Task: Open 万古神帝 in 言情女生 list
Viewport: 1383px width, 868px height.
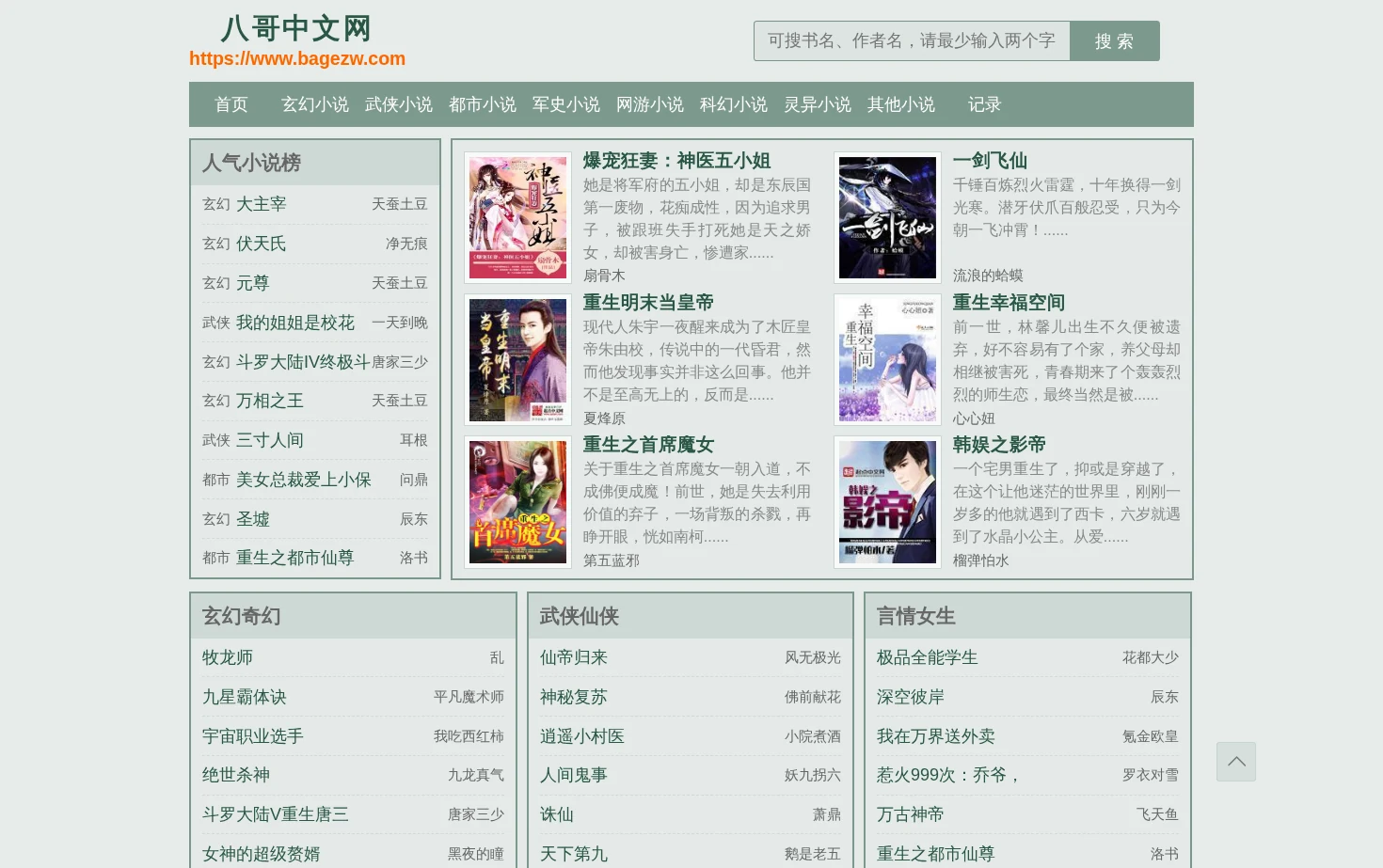Action: 911,814
